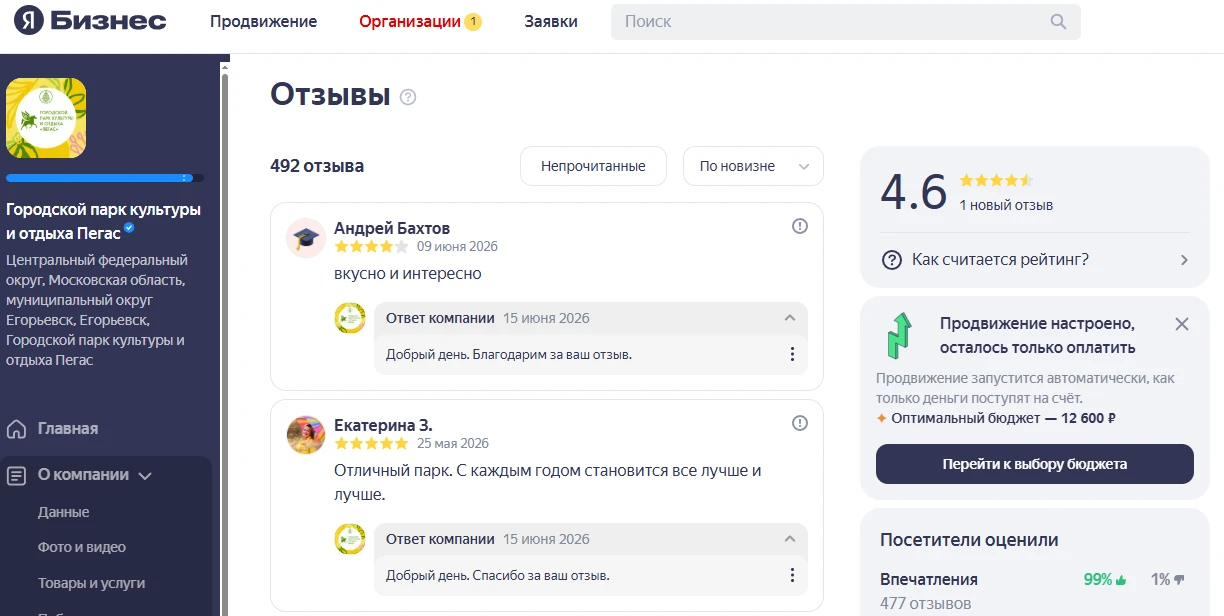Click the help icon next to Отзывы heading
Image resolution: width=1224 pixels, height=616 pixels.
[x=408, y=97]
